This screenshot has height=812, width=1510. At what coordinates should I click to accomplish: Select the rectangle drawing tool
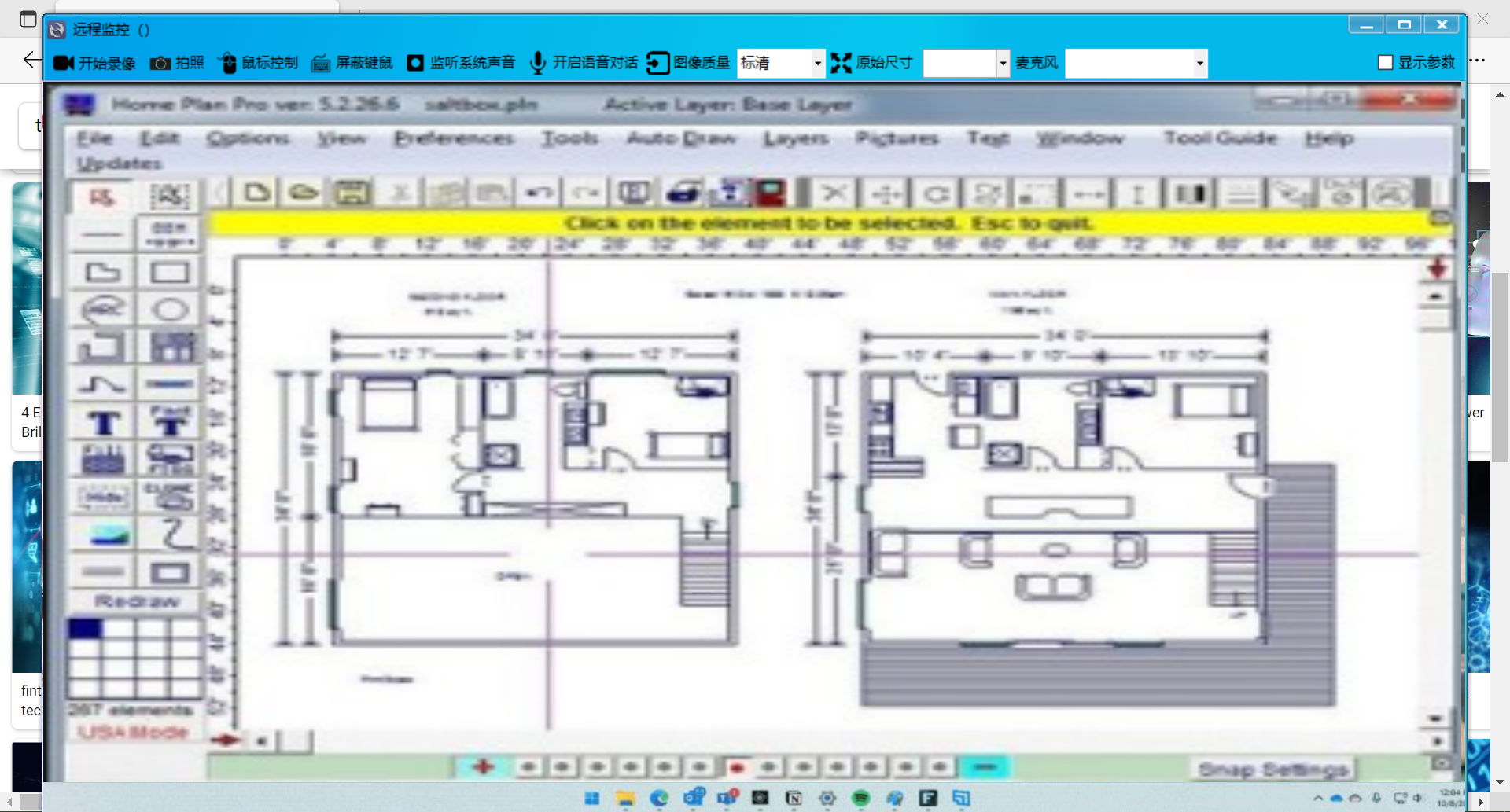[170, 273]
